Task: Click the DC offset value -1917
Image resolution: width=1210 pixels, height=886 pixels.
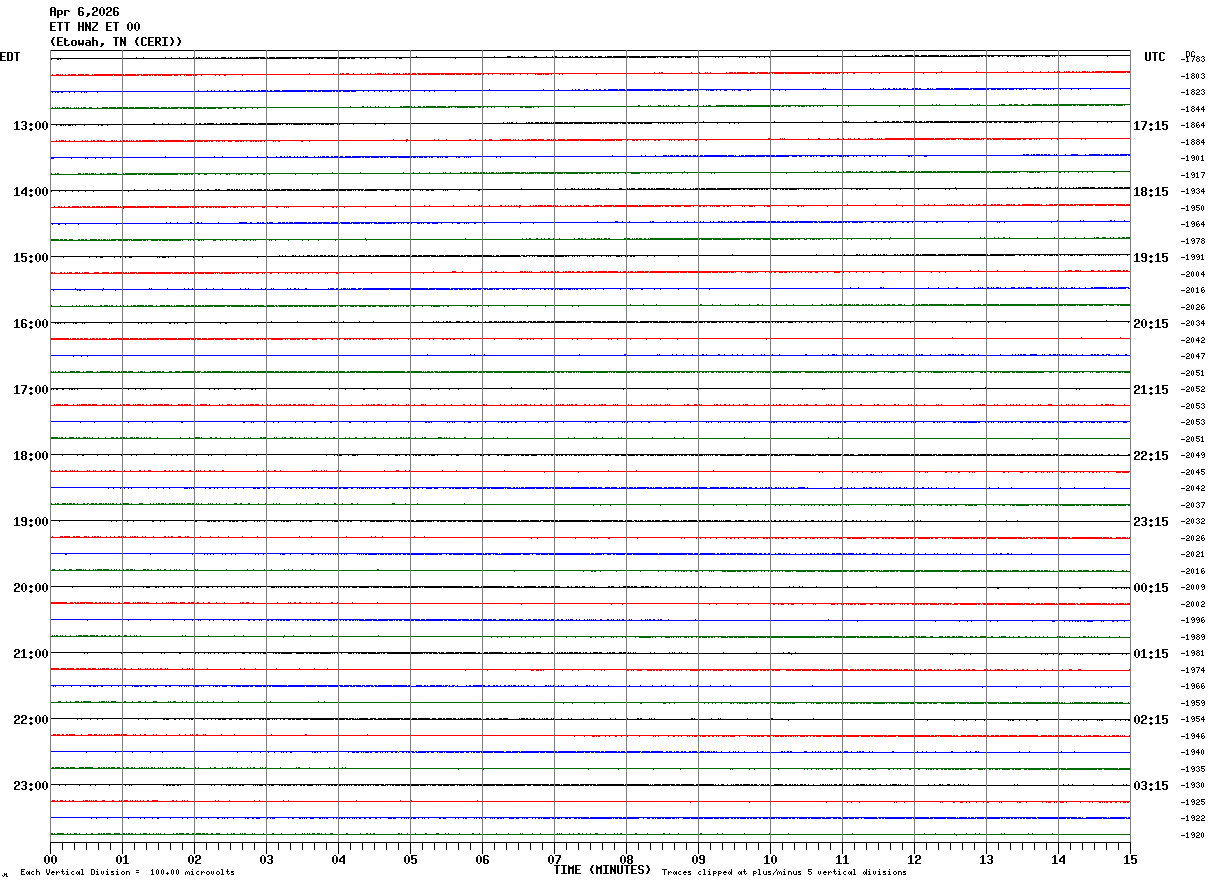Action: 1192,175
